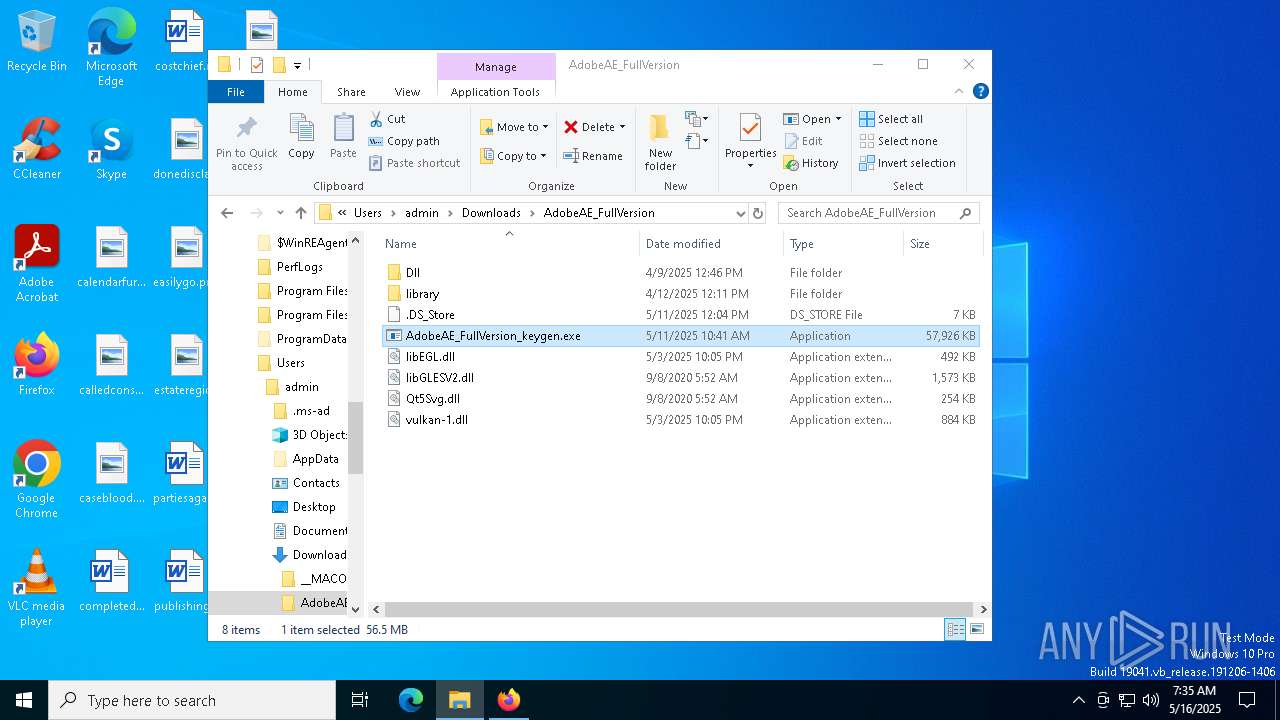The width and height of the screenshot is (1280, 720).
Task: Switch to the Home tab
Action: click(x=293, y=92)
